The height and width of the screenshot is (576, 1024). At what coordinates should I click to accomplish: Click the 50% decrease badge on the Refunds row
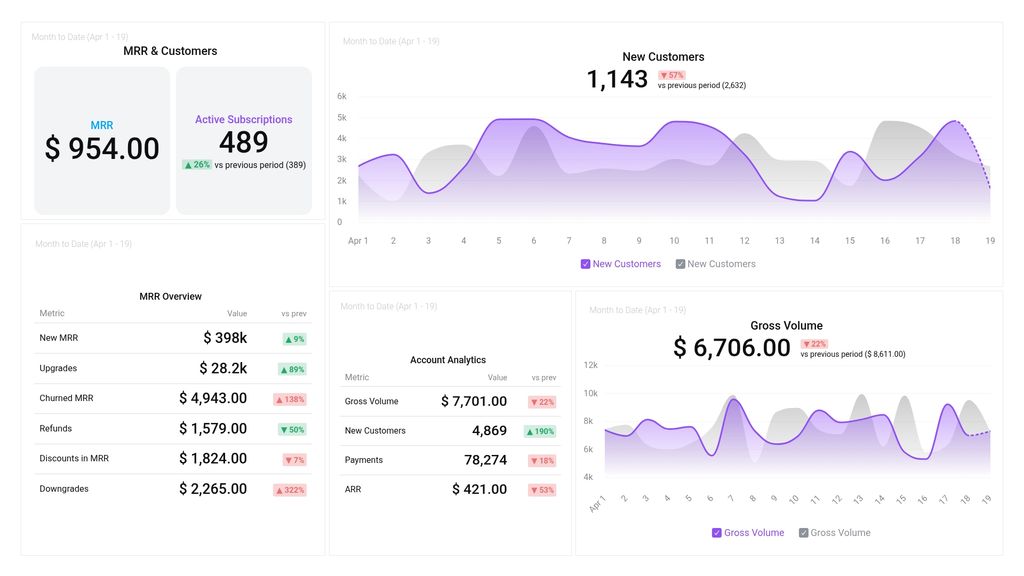(x=294, y=428)
